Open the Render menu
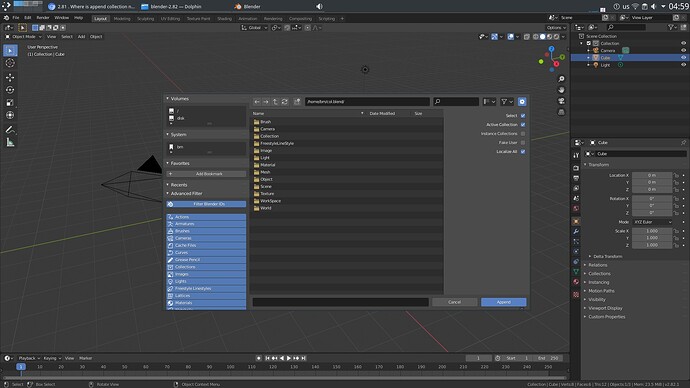This screenshot has width=690, height=388. click(43, 18)
